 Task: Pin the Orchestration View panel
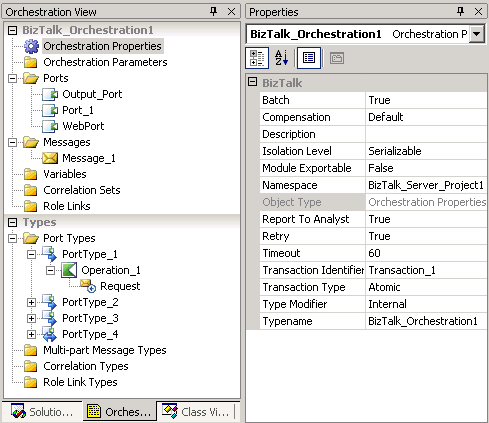pyautogui.click(x=214, y=12)
